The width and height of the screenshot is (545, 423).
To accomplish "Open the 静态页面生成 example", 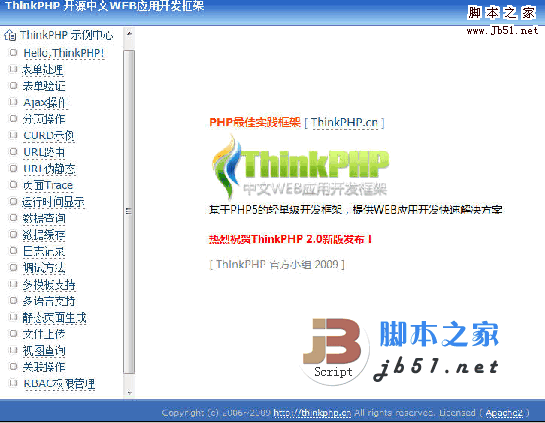I will tap(54, 318).
